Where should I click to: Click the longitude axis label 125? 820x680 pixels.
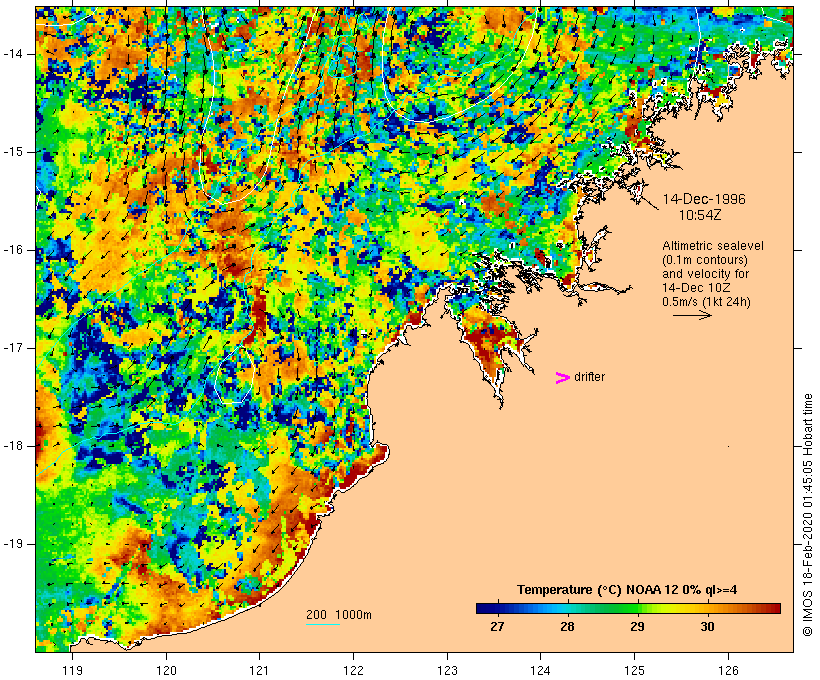pos(635,670)
